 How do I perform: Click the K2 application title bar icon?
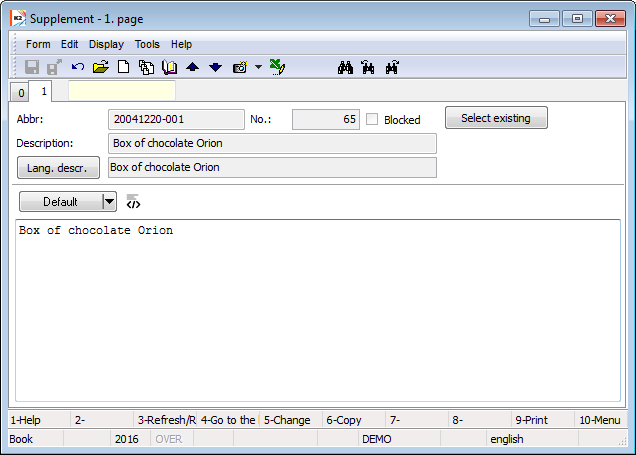coord(18,19)
